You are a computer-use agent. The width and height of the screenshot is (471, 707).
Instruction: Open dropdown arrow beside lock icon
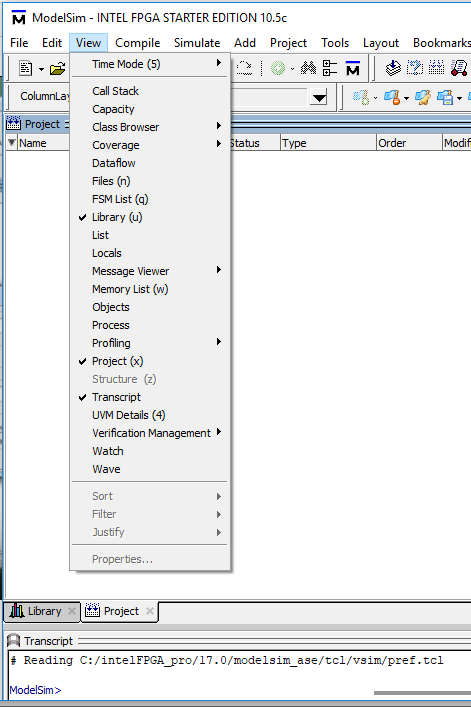(x=406, y=98)
